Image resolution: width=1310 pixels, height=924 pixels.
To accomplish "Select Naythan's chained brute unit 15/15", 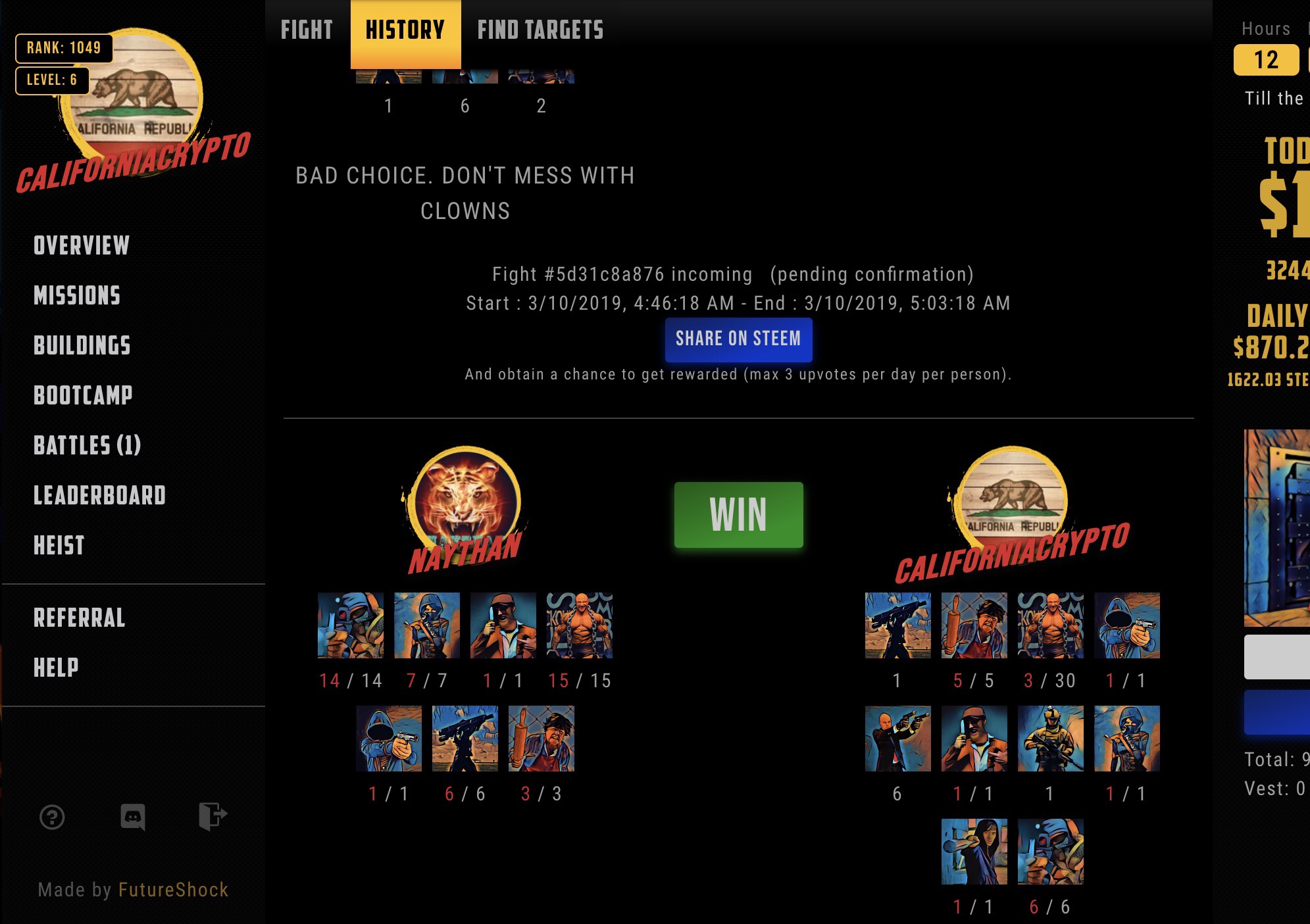I will point(580,625).
